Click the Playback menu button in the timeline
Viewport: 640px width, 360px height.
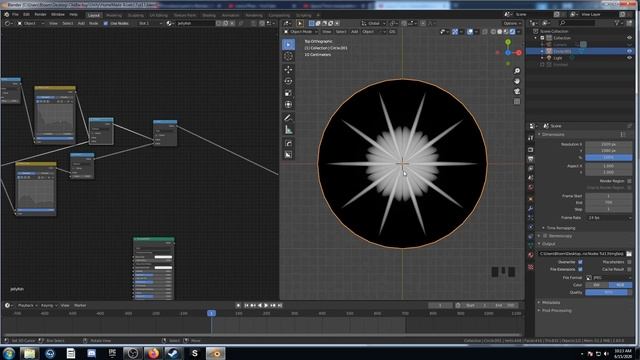coord(26,305)
